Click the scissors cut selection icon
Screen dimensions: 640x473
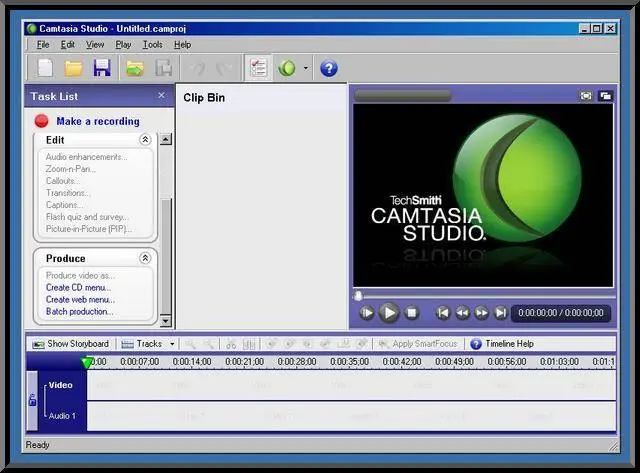[x=231, y=344]
